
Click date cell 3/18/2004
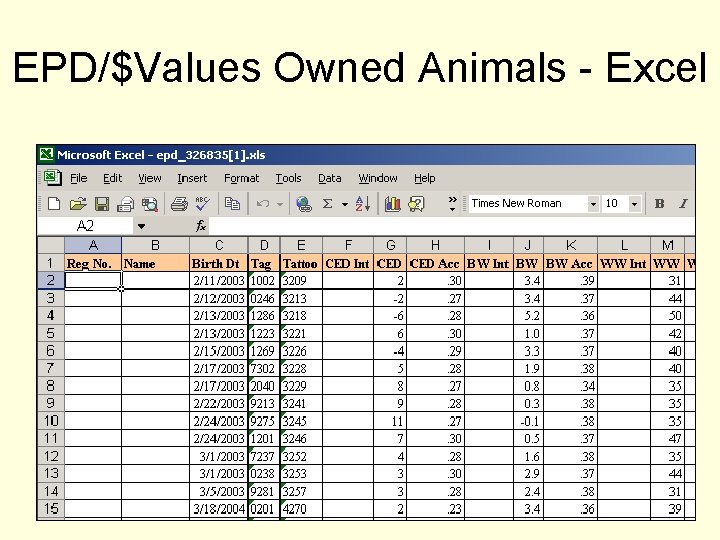[x=219, y=509]
